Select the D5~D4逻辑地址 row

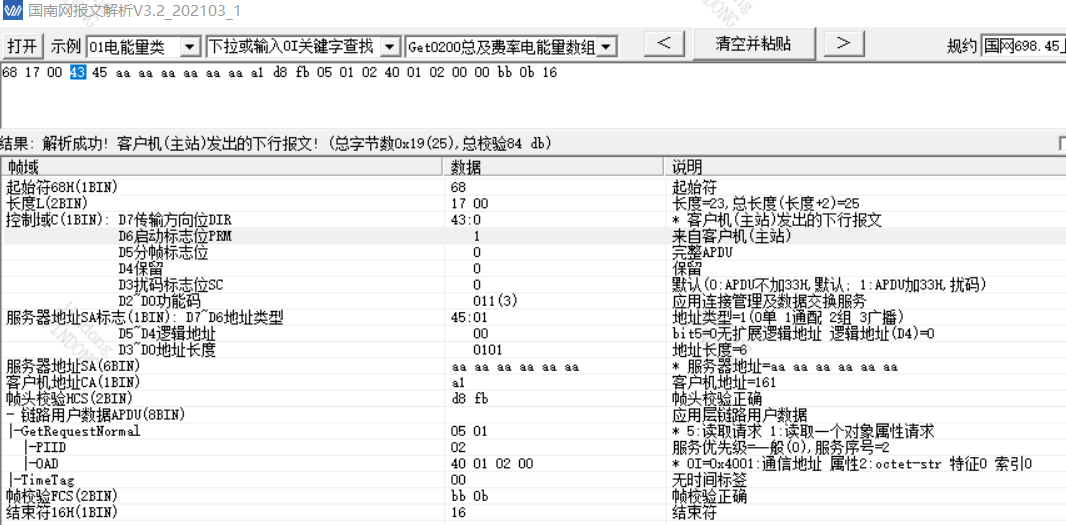[533, 333]
